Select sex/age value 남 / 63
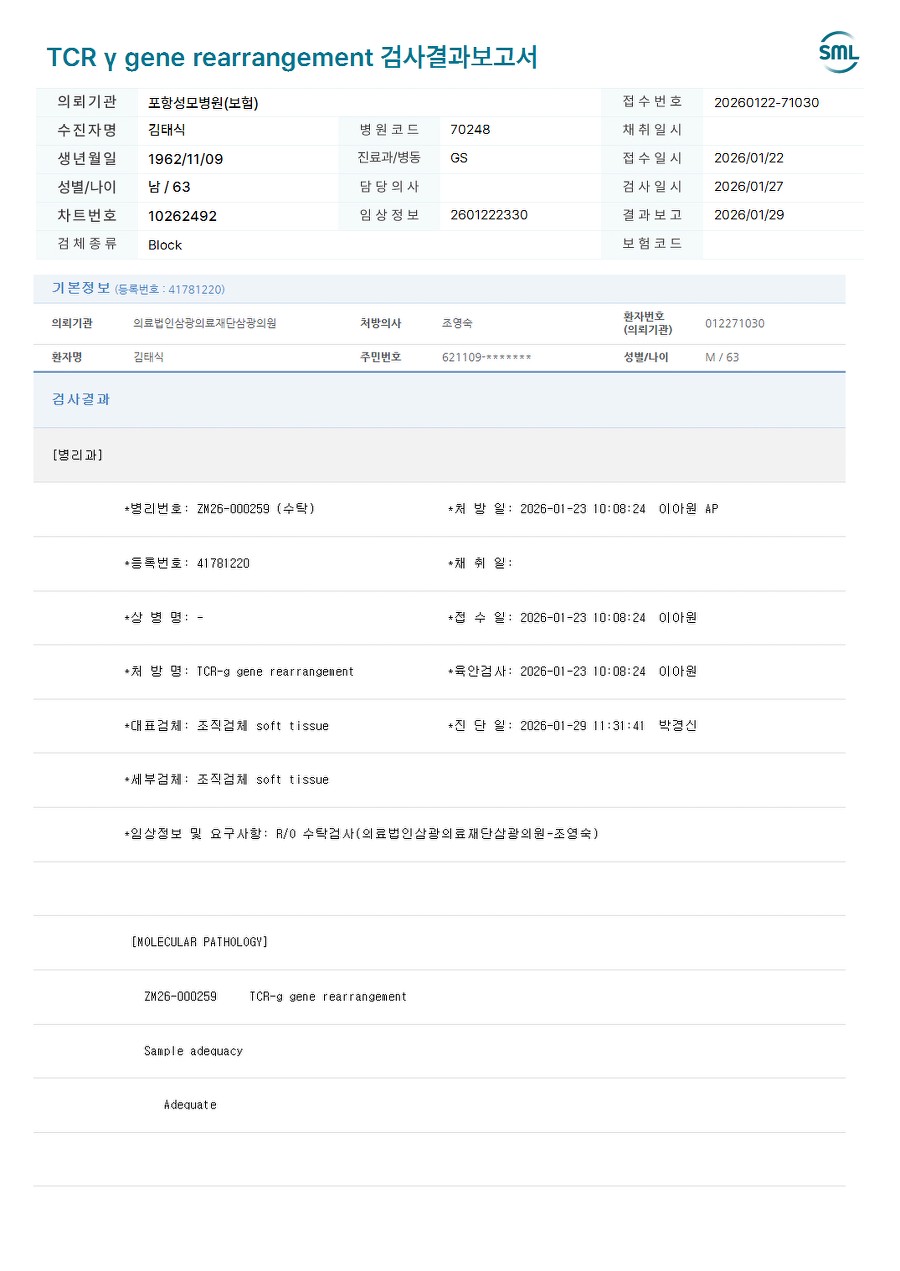900x1271 pixels. tap(169, 187)
